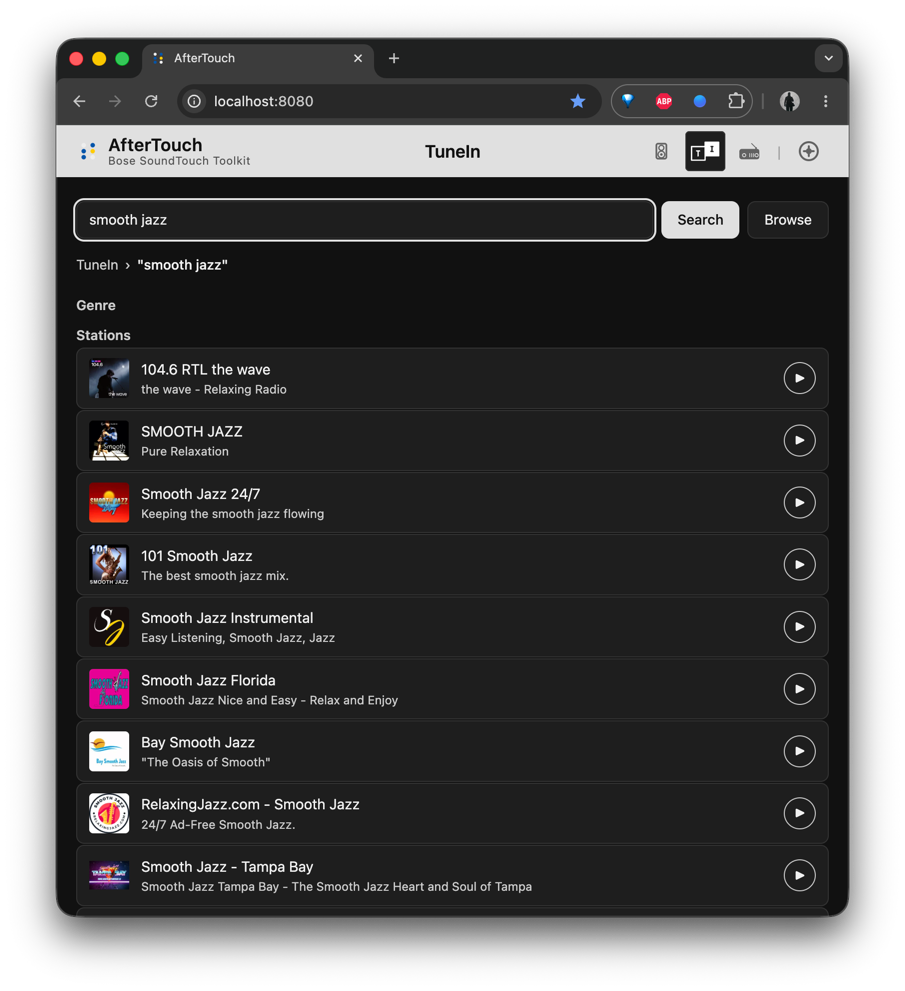Select "Smooth Jazz - Tampa Bay" title

[x=227, y=867]
